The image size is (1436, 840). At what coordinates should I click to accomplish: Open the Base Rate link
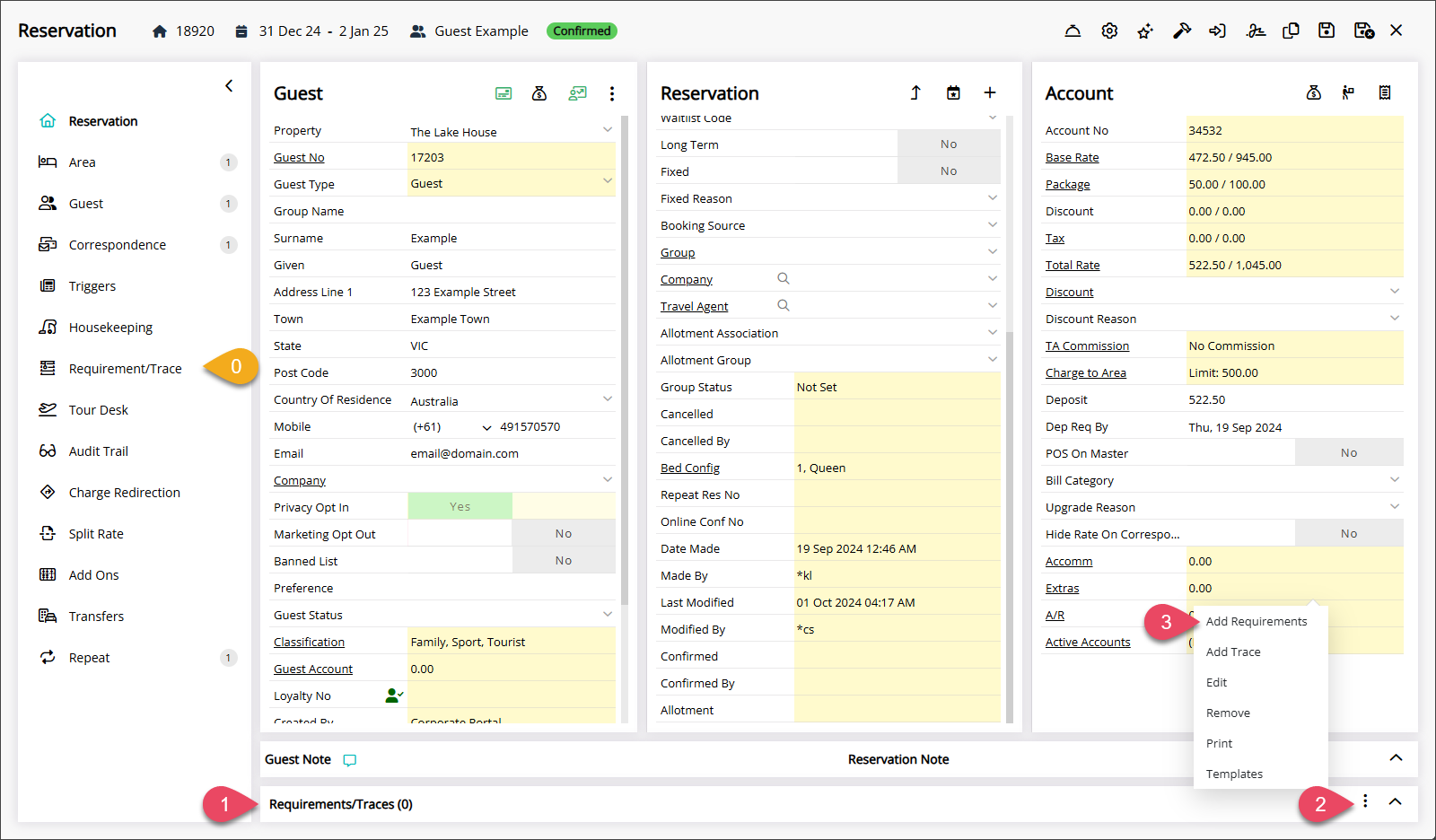click(1072, 157)
